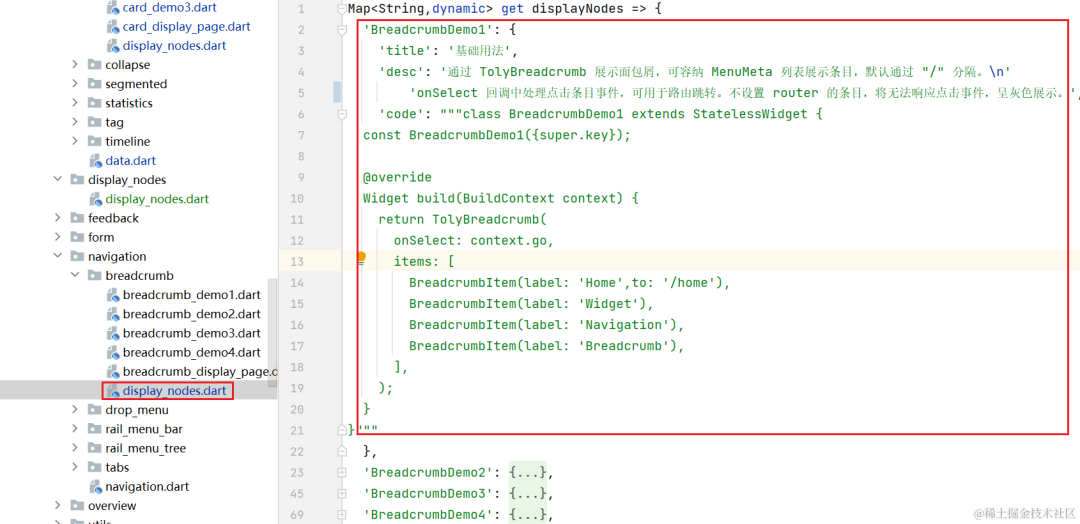
Task: Click the dart icon of card_demo3.dart
Action: point(113,8)
